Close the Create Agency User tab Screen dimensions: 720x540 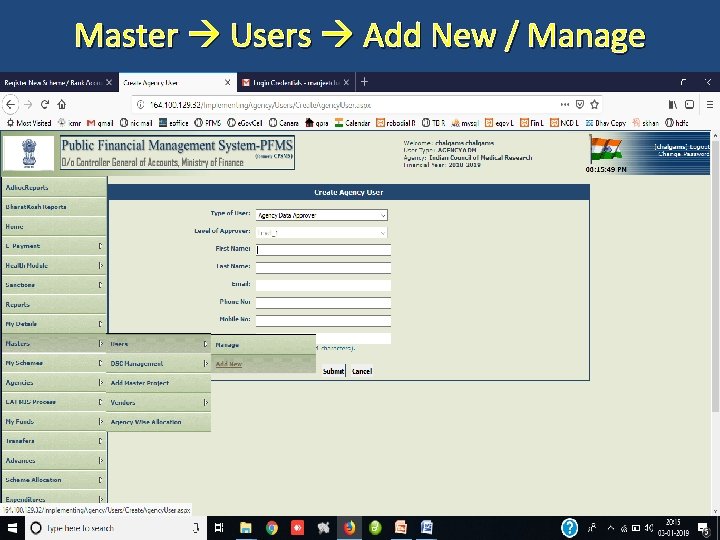tap(227, 83)
